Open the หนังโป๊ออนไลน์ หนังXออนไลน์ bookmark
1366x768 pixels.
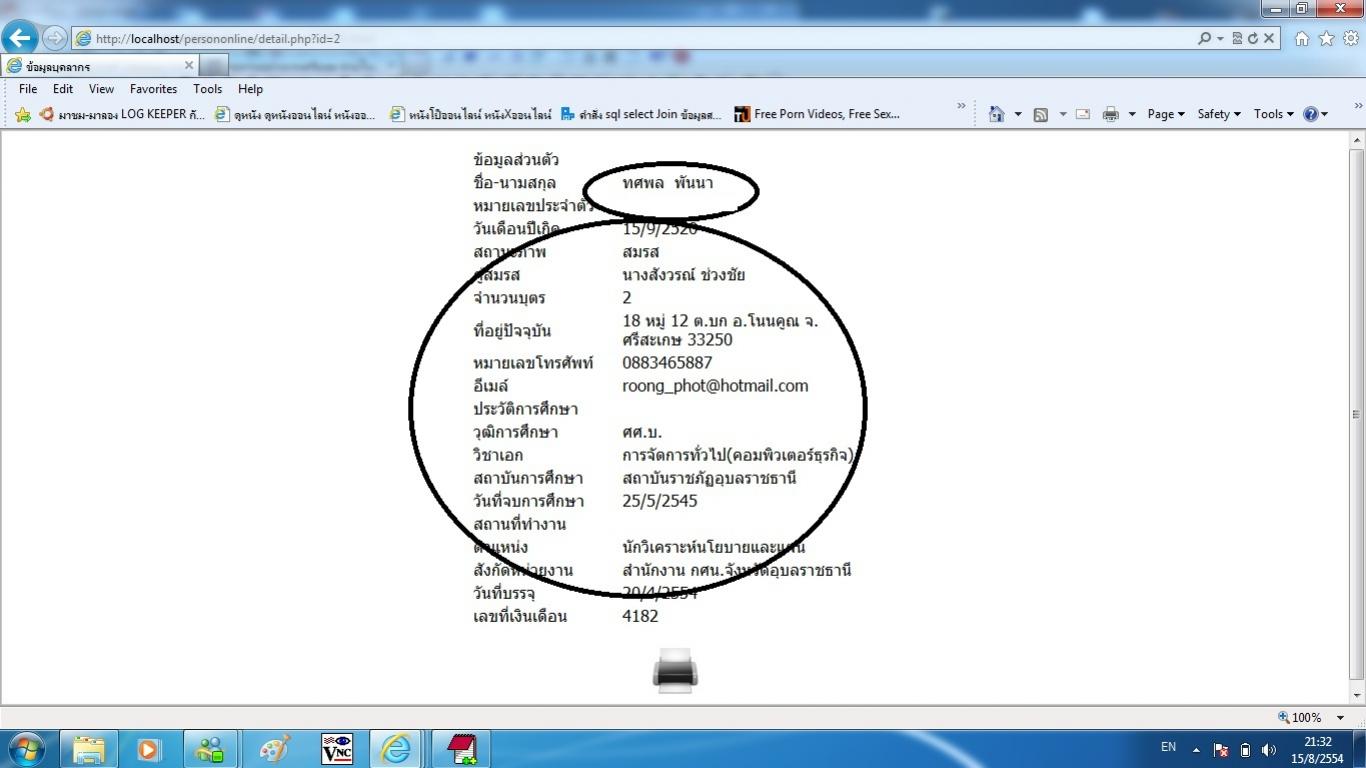pyautogui.click(x=471, y=114)
